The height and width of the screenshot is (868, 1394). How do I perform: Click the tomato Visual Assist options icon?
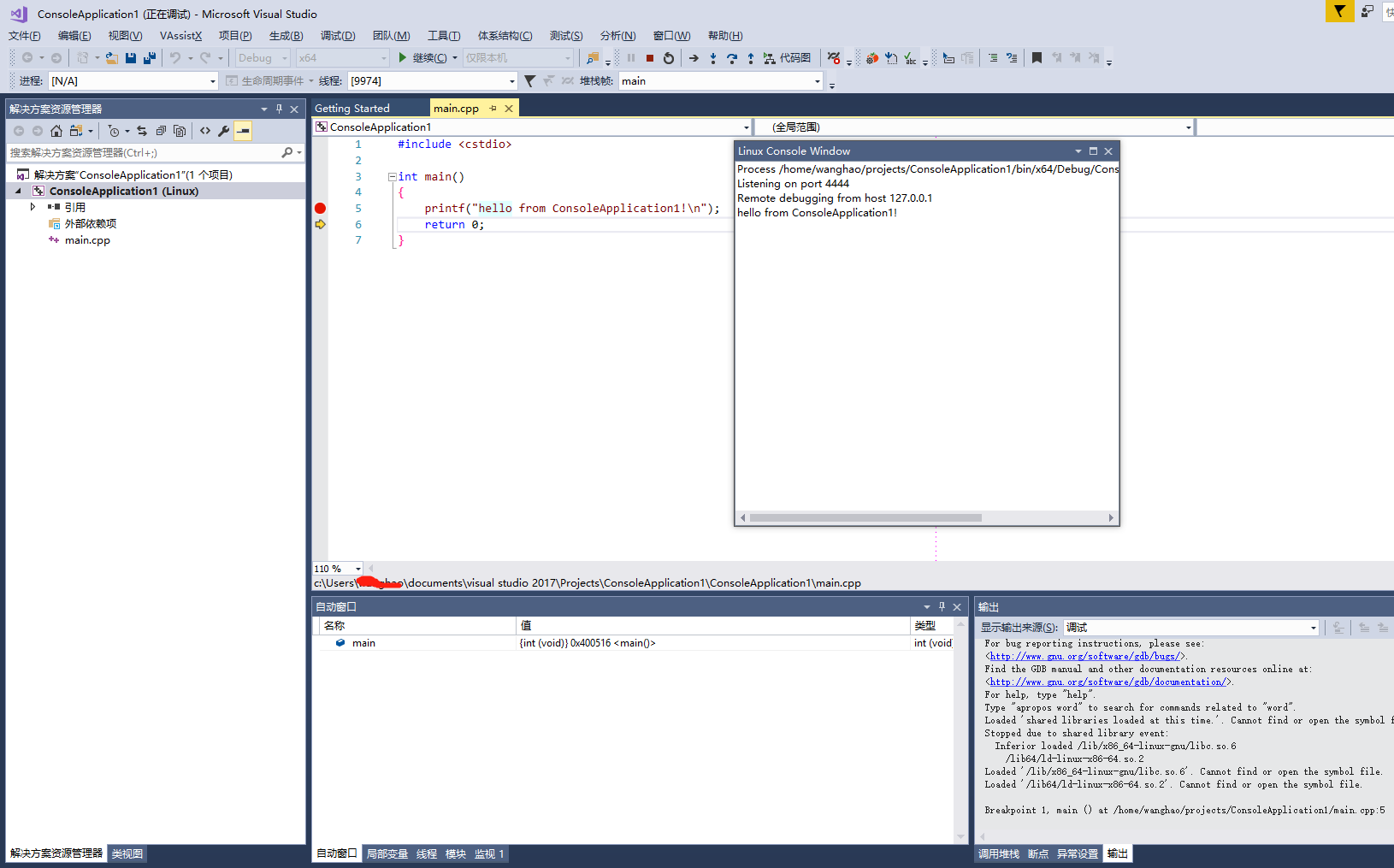(872, 58)
